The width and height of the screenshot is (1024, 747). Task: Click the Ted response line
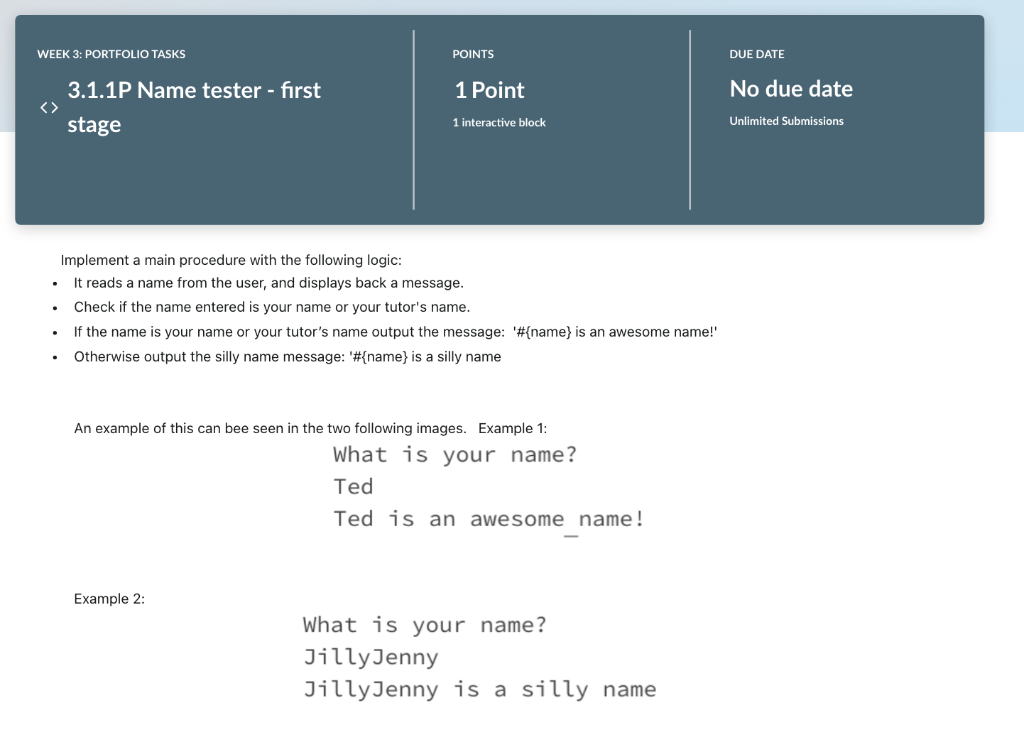point(352,487)
